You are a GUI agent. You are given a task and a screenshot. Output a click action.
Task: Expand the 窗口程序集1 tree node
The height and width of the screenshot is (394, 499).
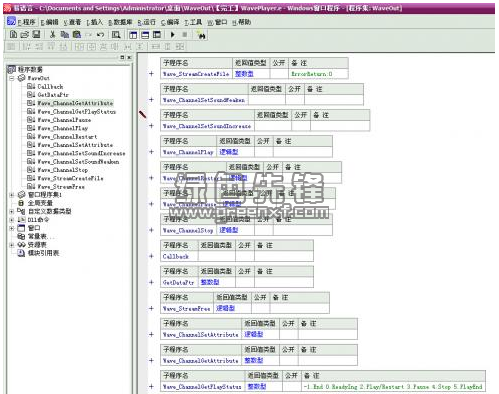(x=12, y=195)
